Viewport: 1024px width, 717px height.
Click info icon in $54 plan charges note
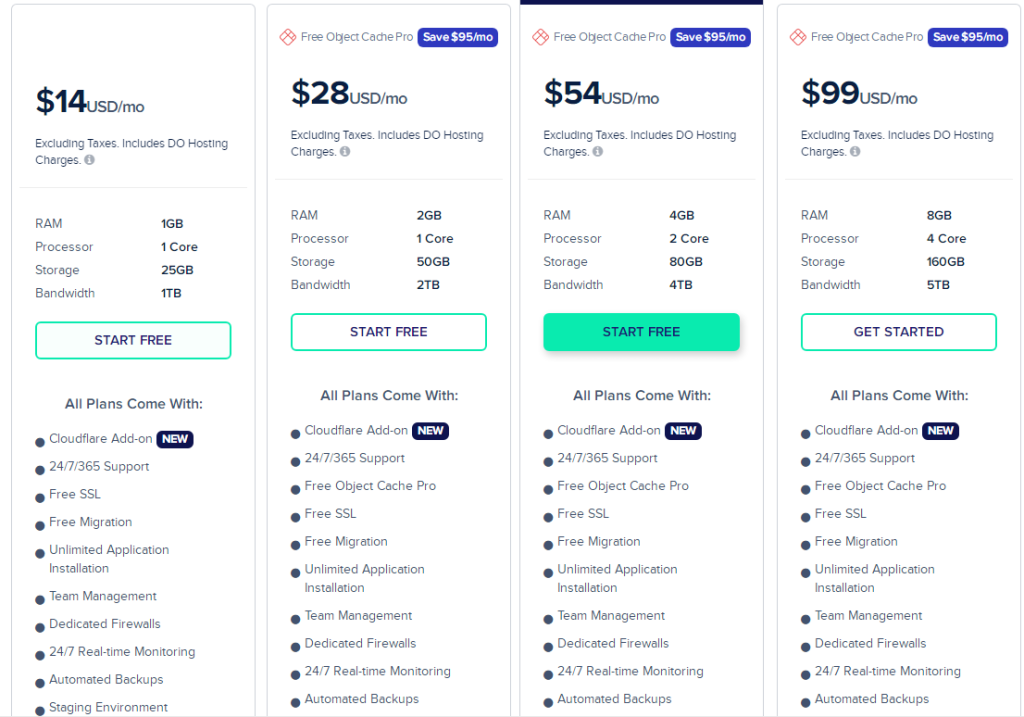pos(598,152)
